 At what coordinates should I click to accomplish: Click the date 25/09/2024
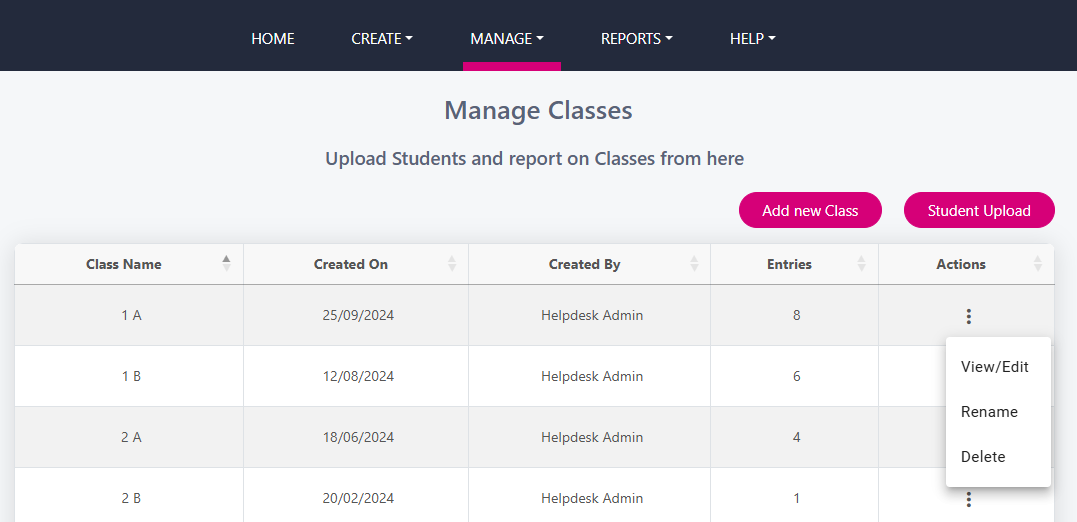(358, 316)
